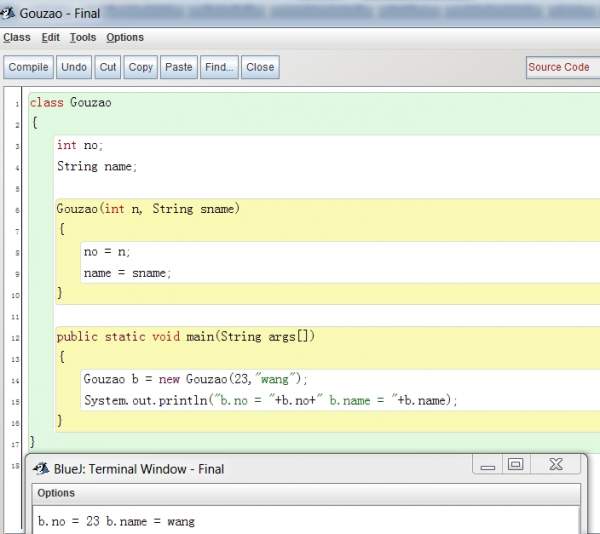Open the Edit menu

coord(51,38)
